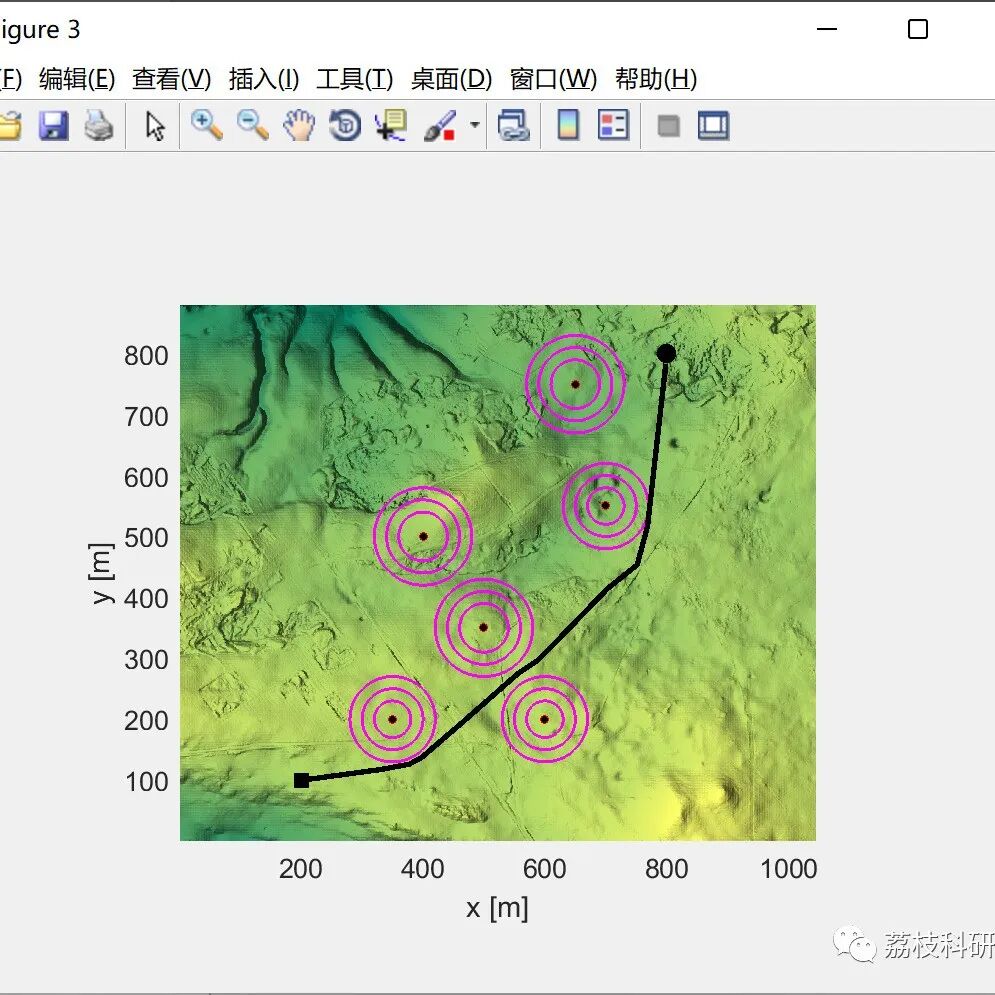The height and width of the screenshot is (995, 995).
Task: Maximize the Figure 3 window
Action: (918, 29)
